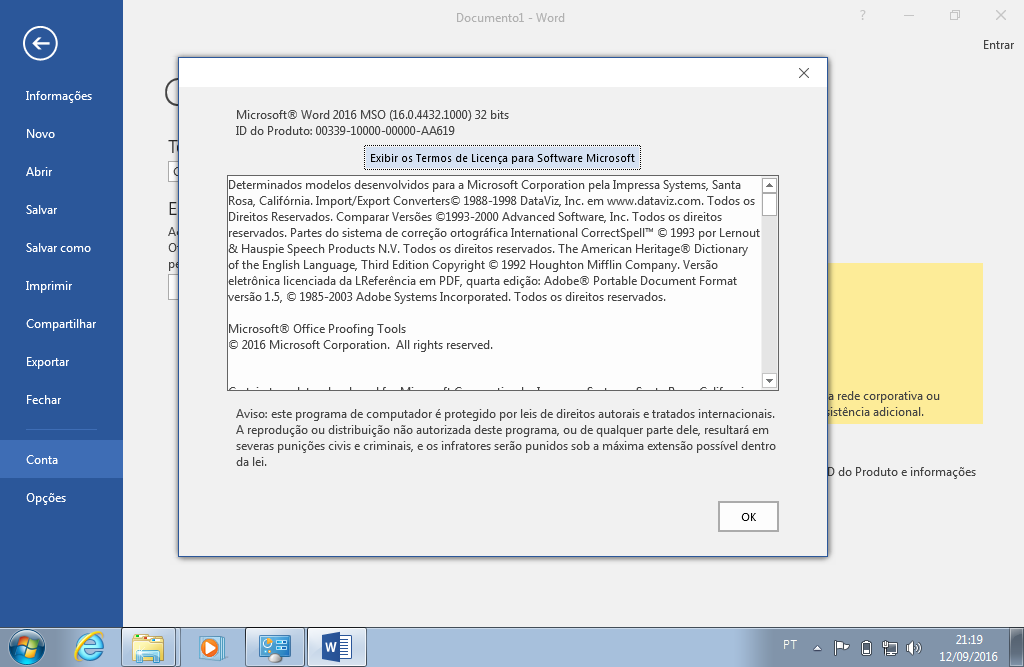Image resolution: width=1024 pixels, height=667 pixels.
Task: Click the scrollbar thumb in license box
Action: [x=769, y=204]
